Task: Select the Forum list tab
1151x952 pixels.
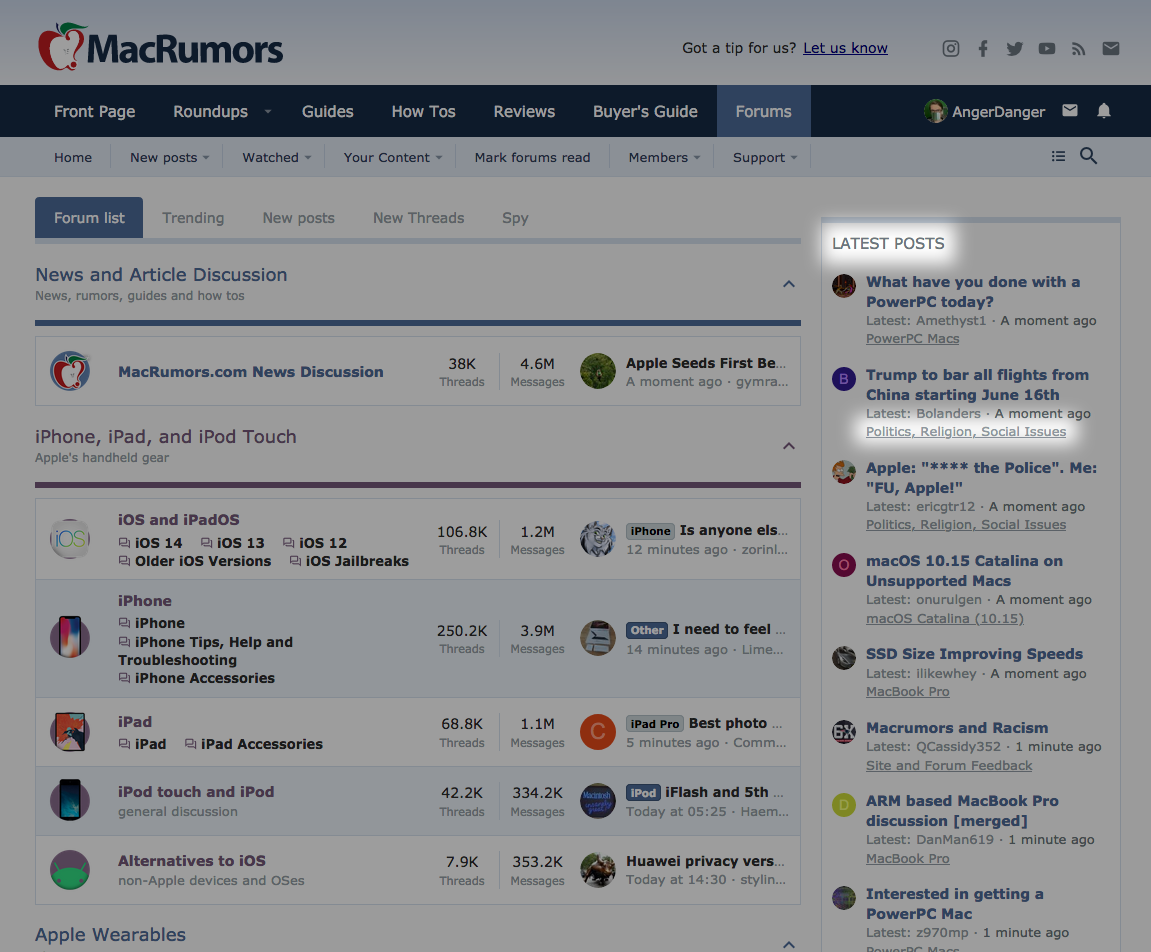Action: (x=89, y=218)
